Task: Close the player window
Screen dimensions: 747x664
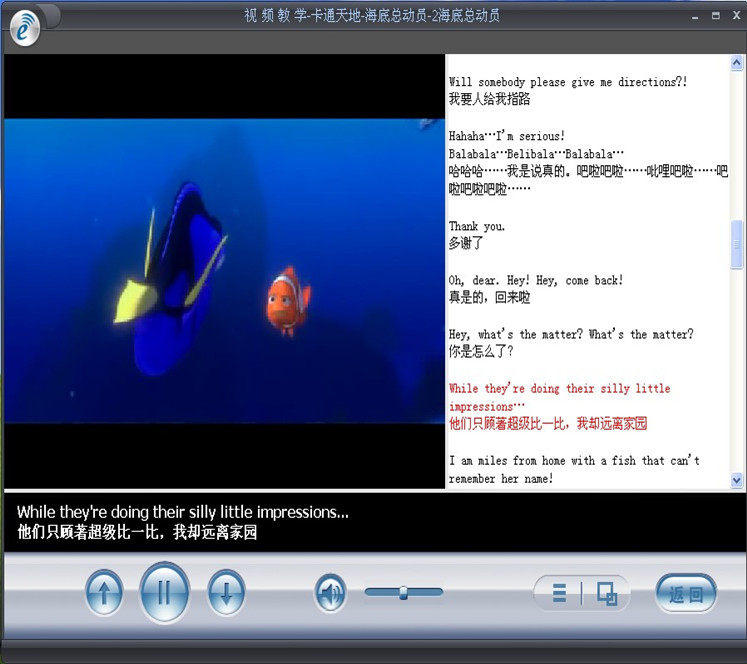Action: point(736,16)
